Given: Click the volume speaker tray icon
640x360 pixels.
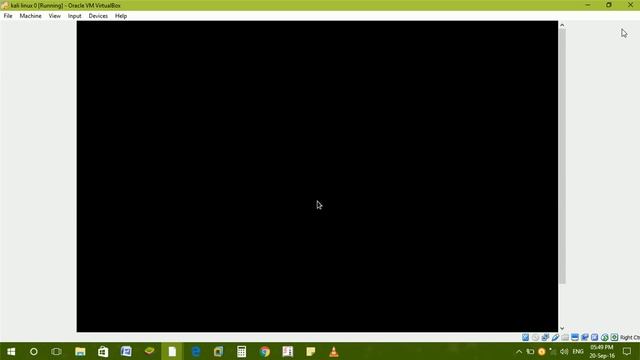Looking at the screenshot, I should click(x=564, y=351).
